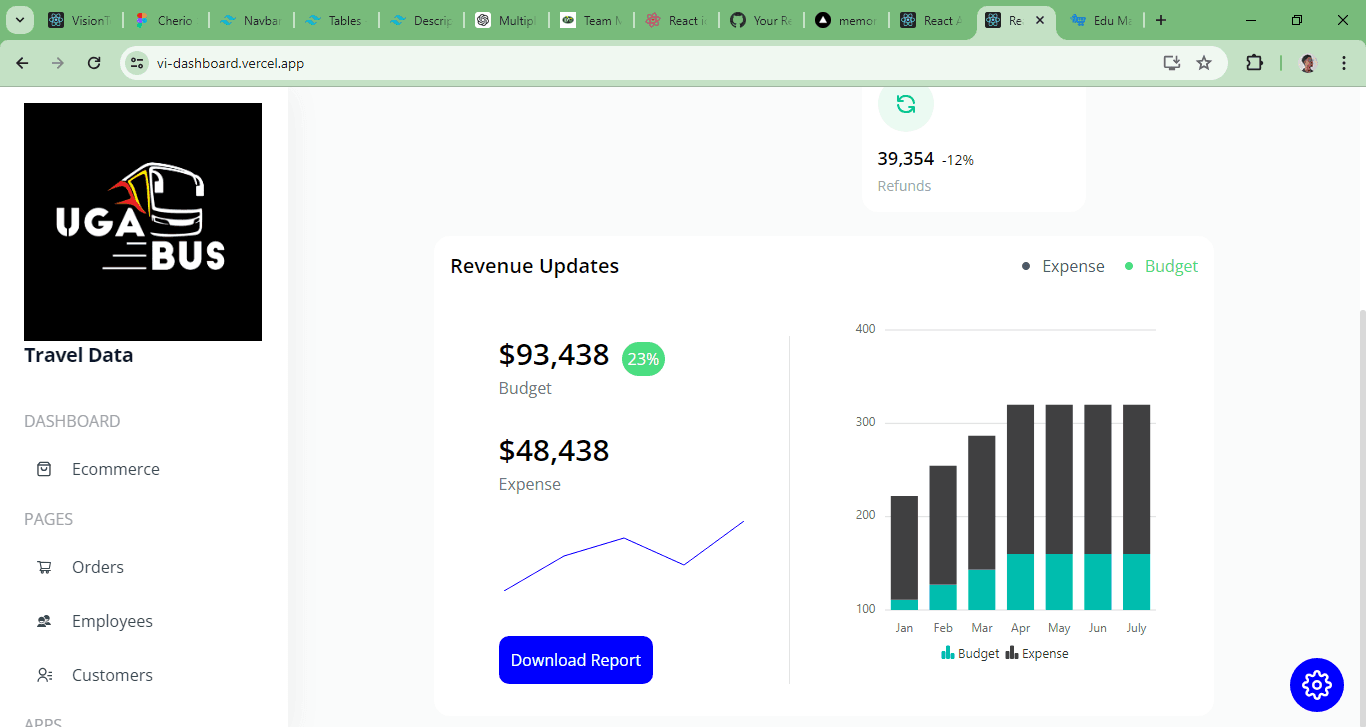Toggle the Expense dot indicator in header
The height and width of the screenshot is (727, 1366).
(x=1026, y=266)
